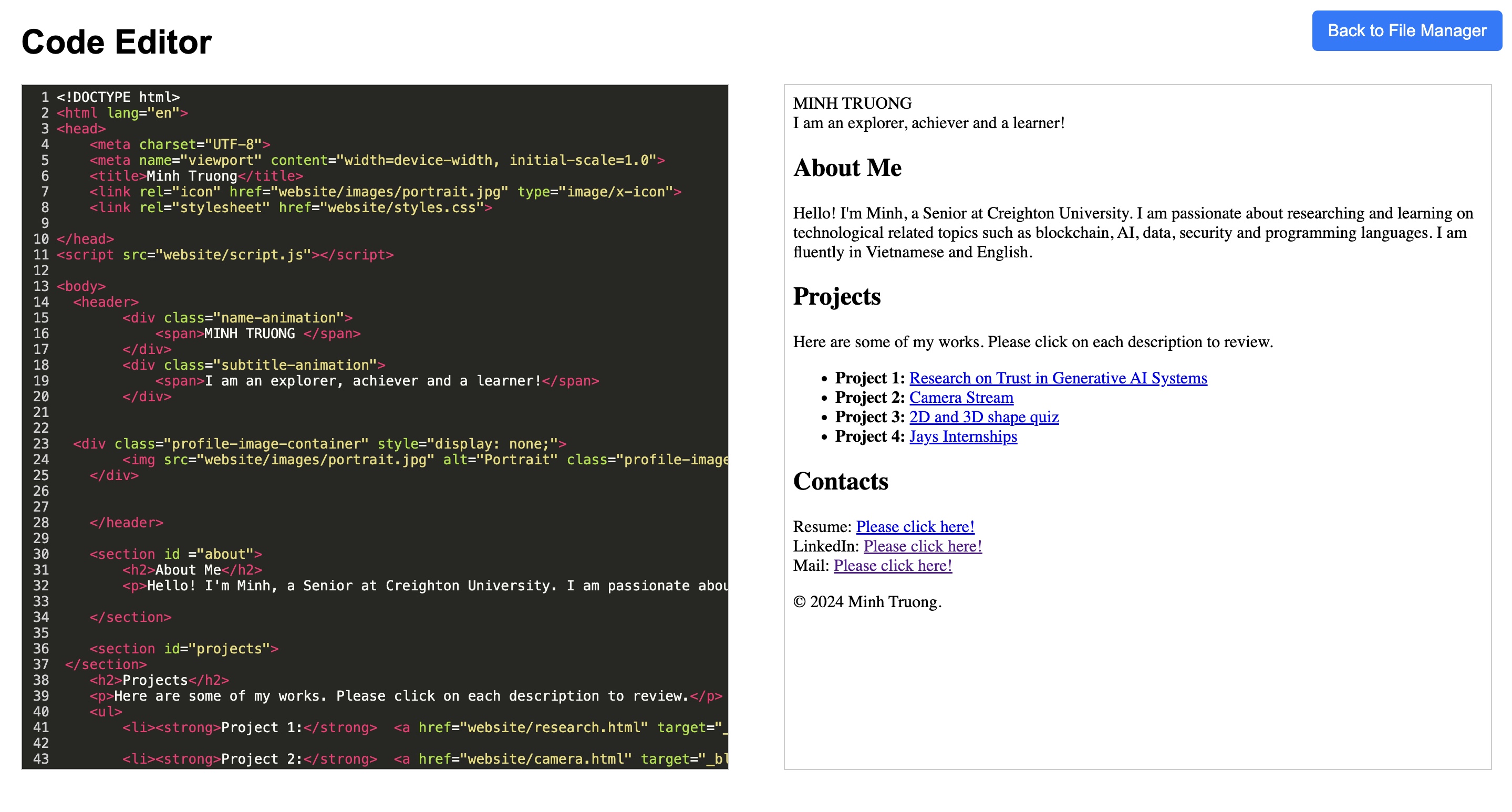Click the section id="projects" code line
This screenshot has height=812, width=1512.
(x=184, y=648)
